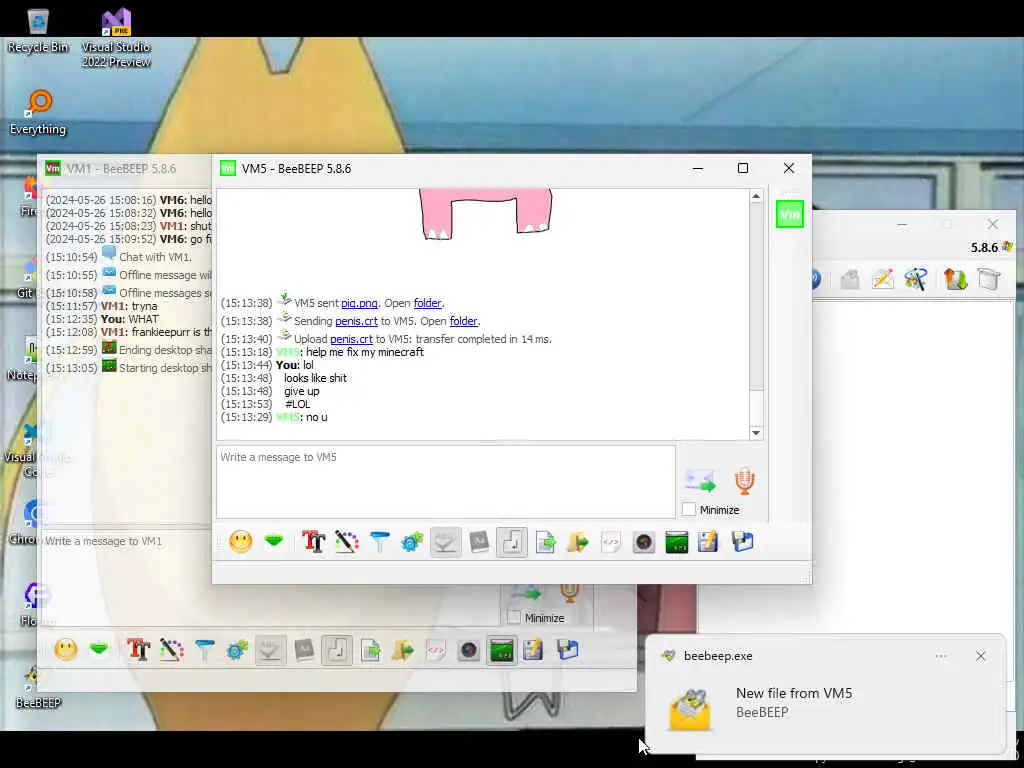Click into Write a message to VM5 field
This screenshot has height=768, width=1024.
445,482
